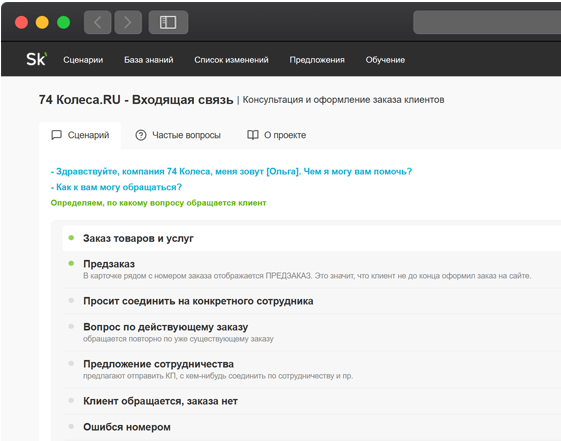Open Обучение in the top navigation

[x=385, y=60]
